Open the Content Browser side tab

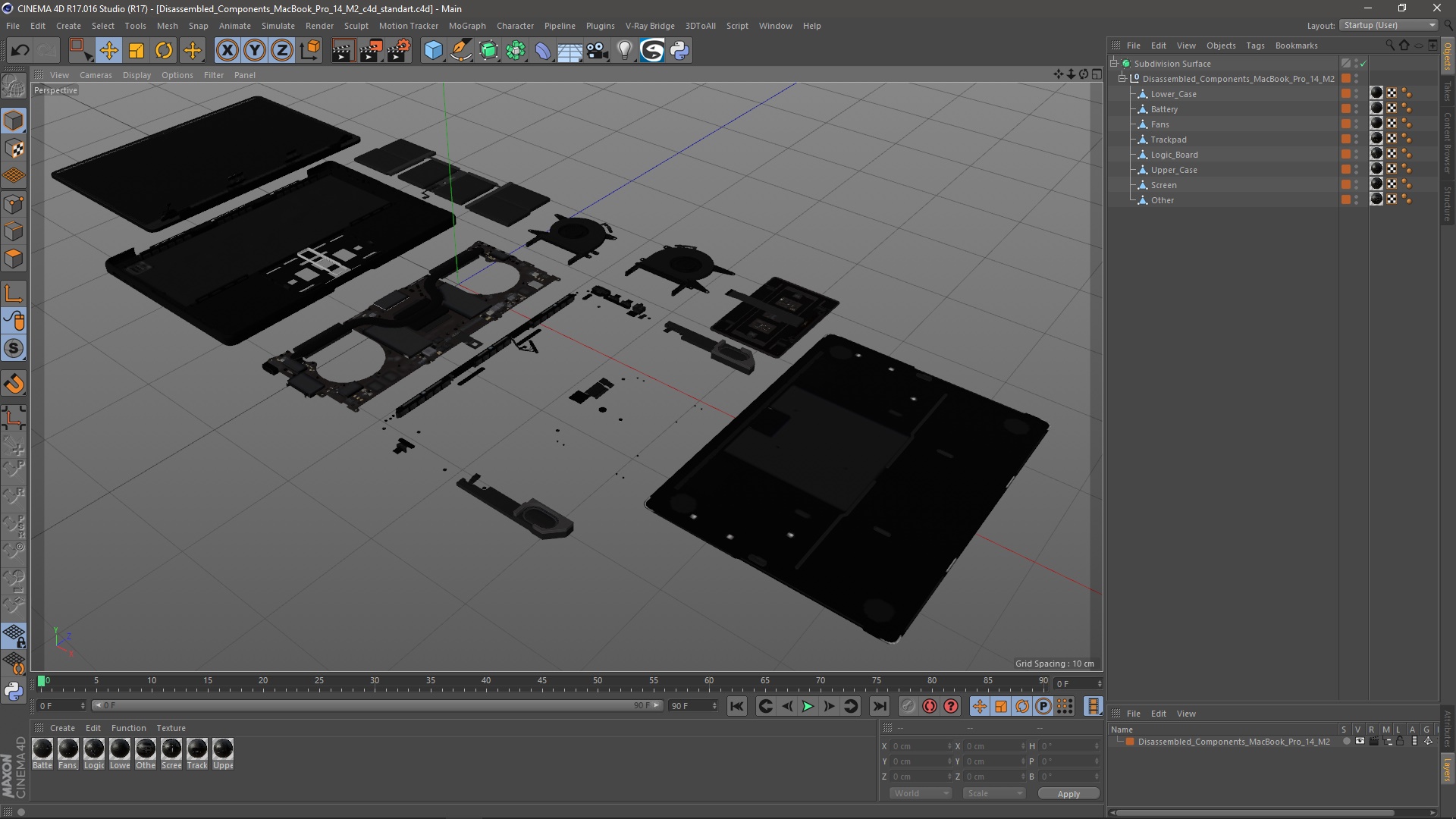pos(1448,143)
